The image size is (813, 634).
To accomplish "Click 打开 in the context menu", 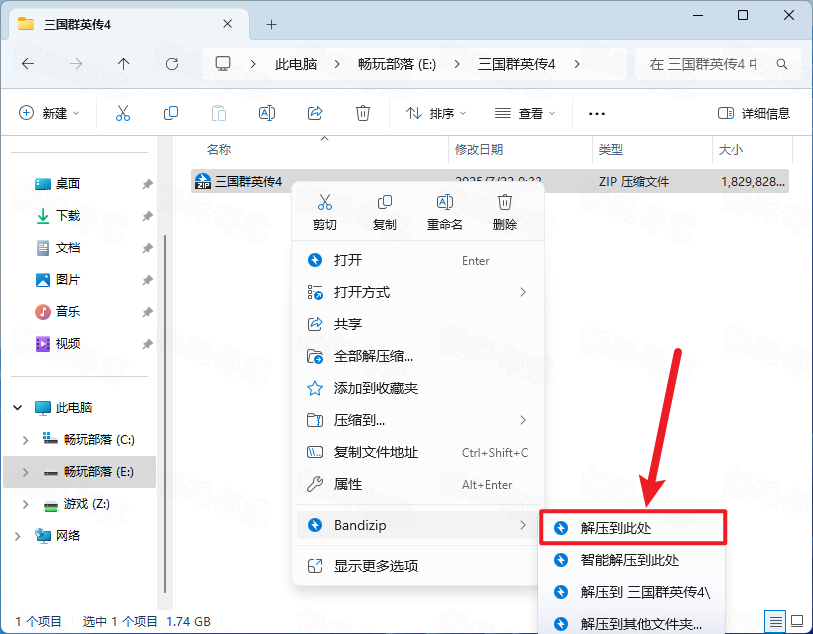I will pos(418,260).
